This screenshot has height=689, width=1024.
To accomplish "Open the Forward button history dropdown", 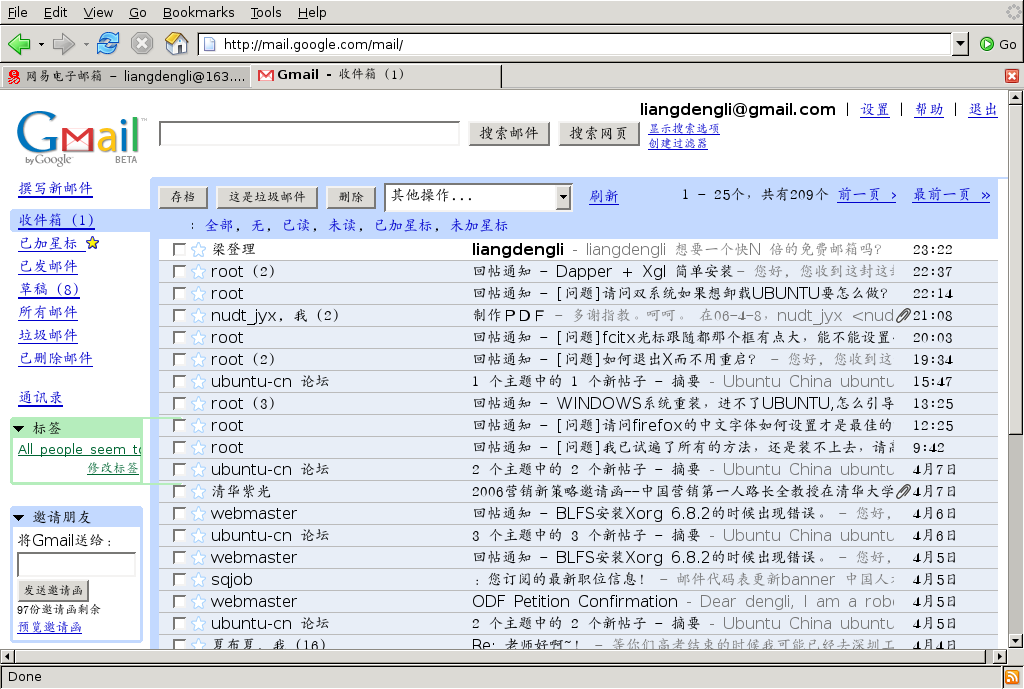I will coord(86,44).
